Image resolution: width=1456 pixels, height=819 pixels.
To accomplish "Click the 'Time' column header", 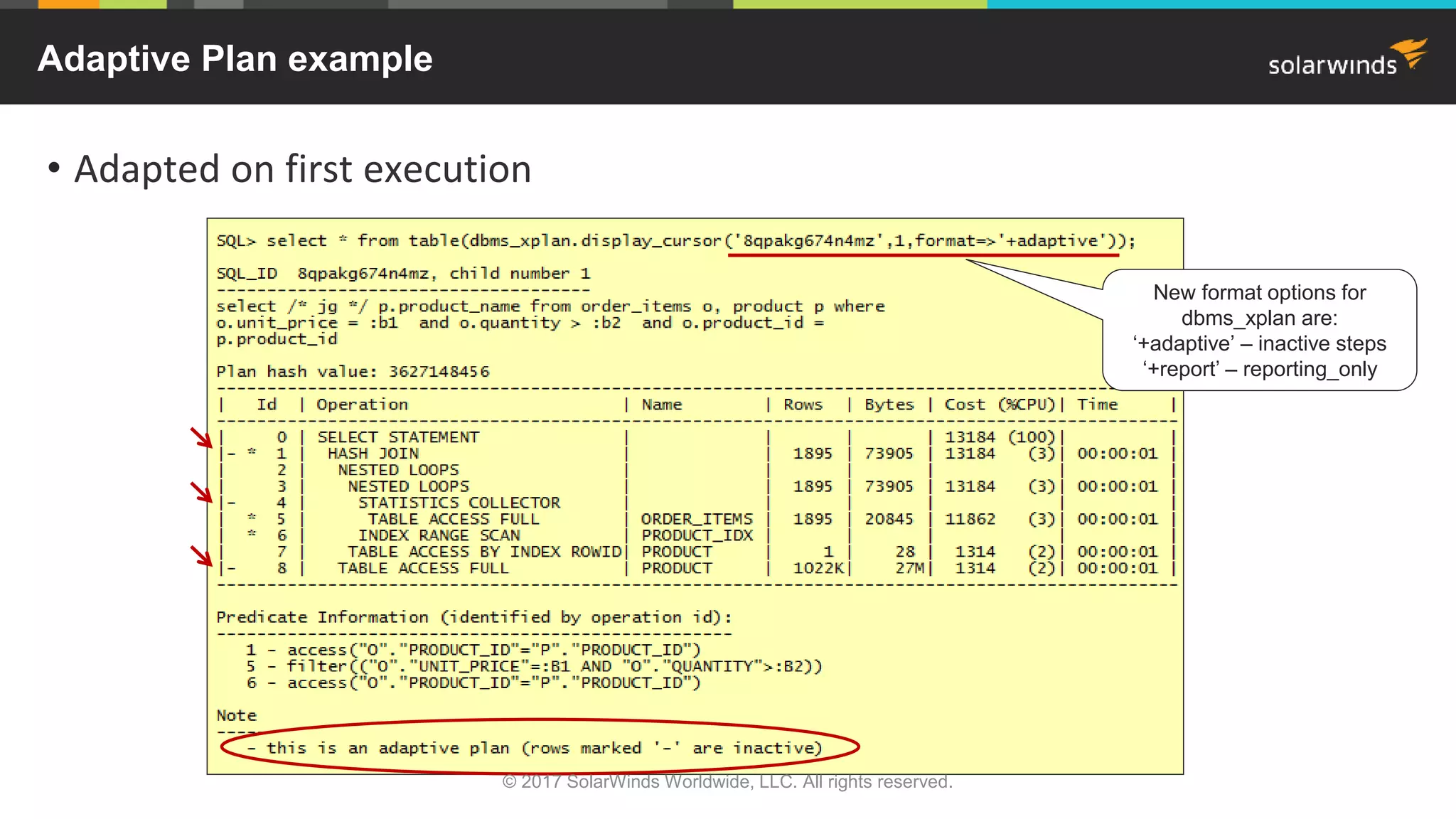I will 1097,405.
